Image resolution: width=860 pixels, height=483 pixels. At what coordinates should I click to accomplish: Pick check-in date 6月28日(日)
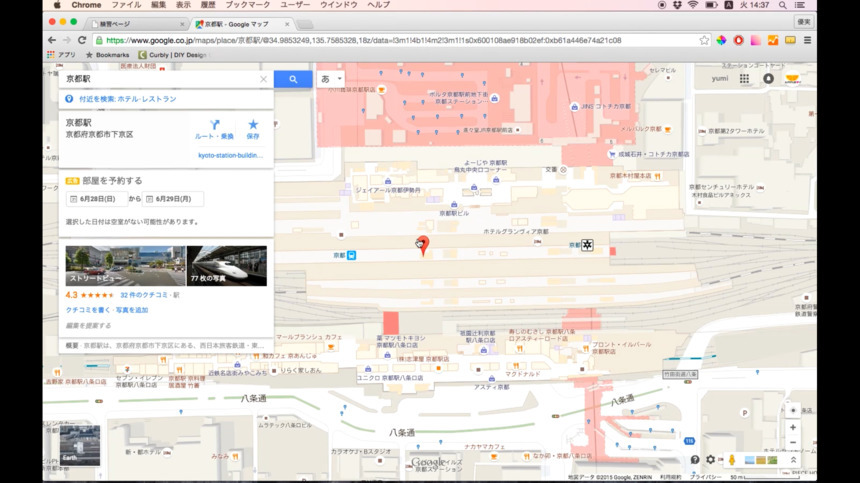point(97,199)
